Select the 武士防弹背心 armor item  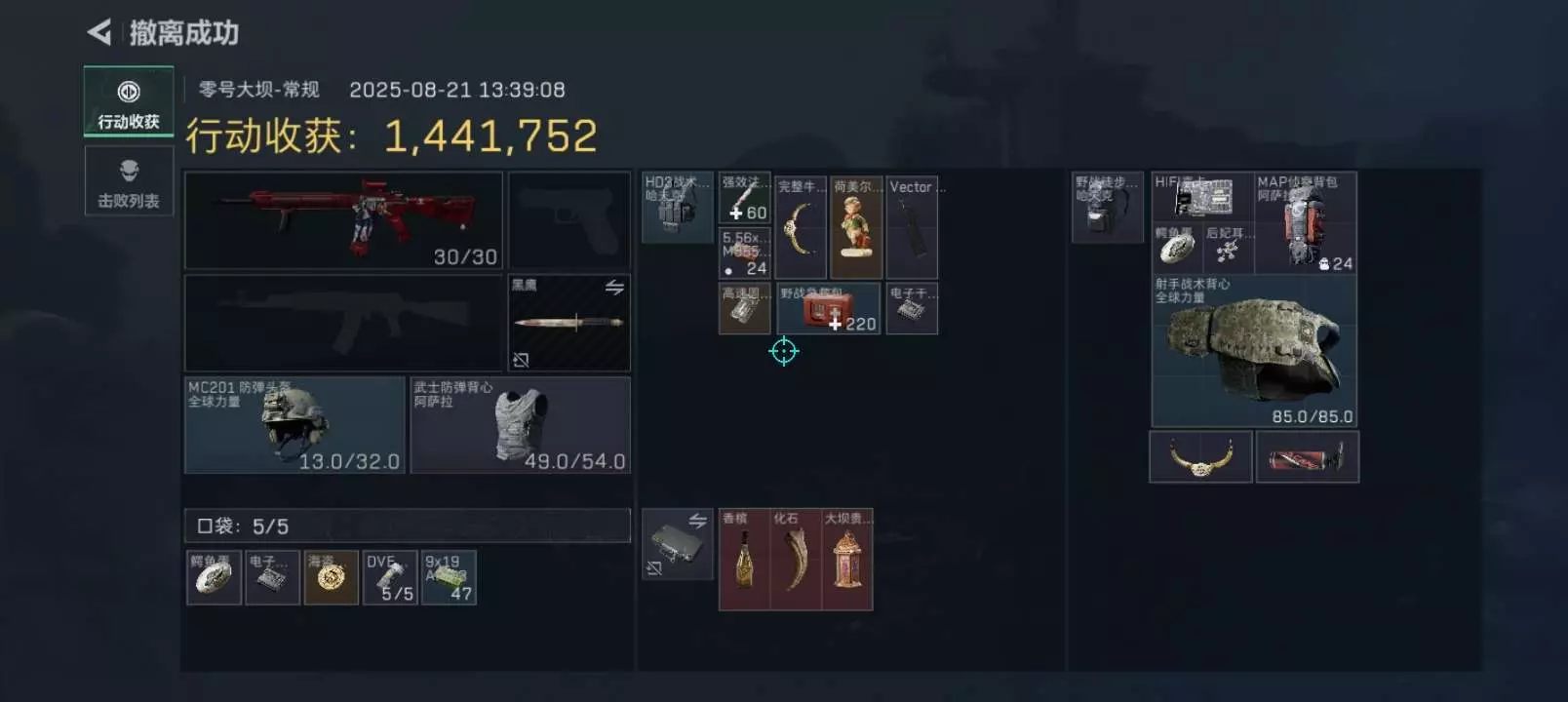click(x=520, y=425)
